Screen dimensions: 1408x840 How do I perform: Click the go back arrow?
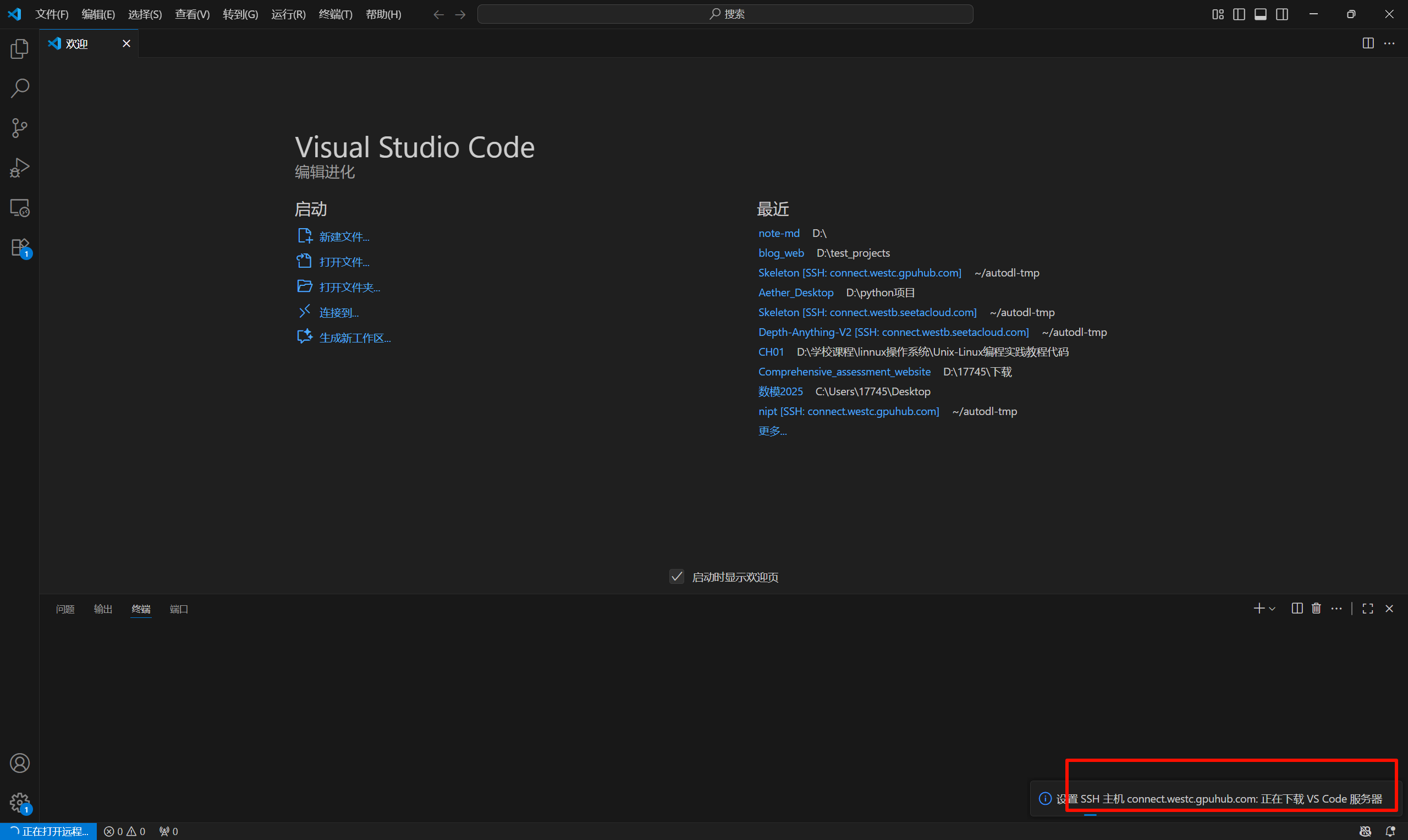point(438,15)
